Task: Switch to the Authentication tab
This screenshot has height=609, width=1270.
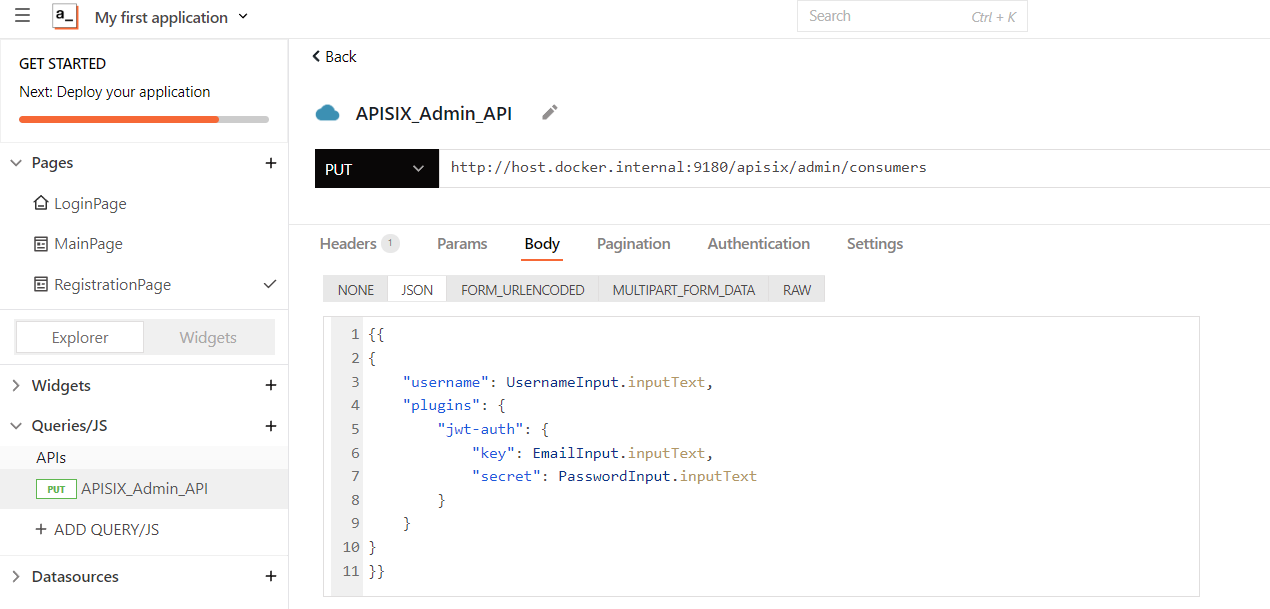Action: (758, 243)
